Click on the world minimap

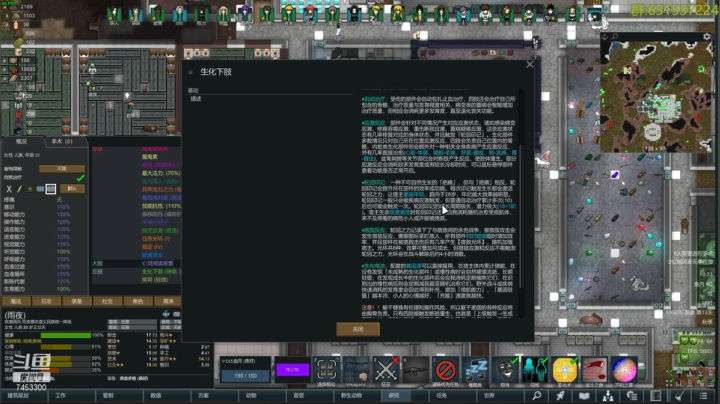(x=656, y=96)
